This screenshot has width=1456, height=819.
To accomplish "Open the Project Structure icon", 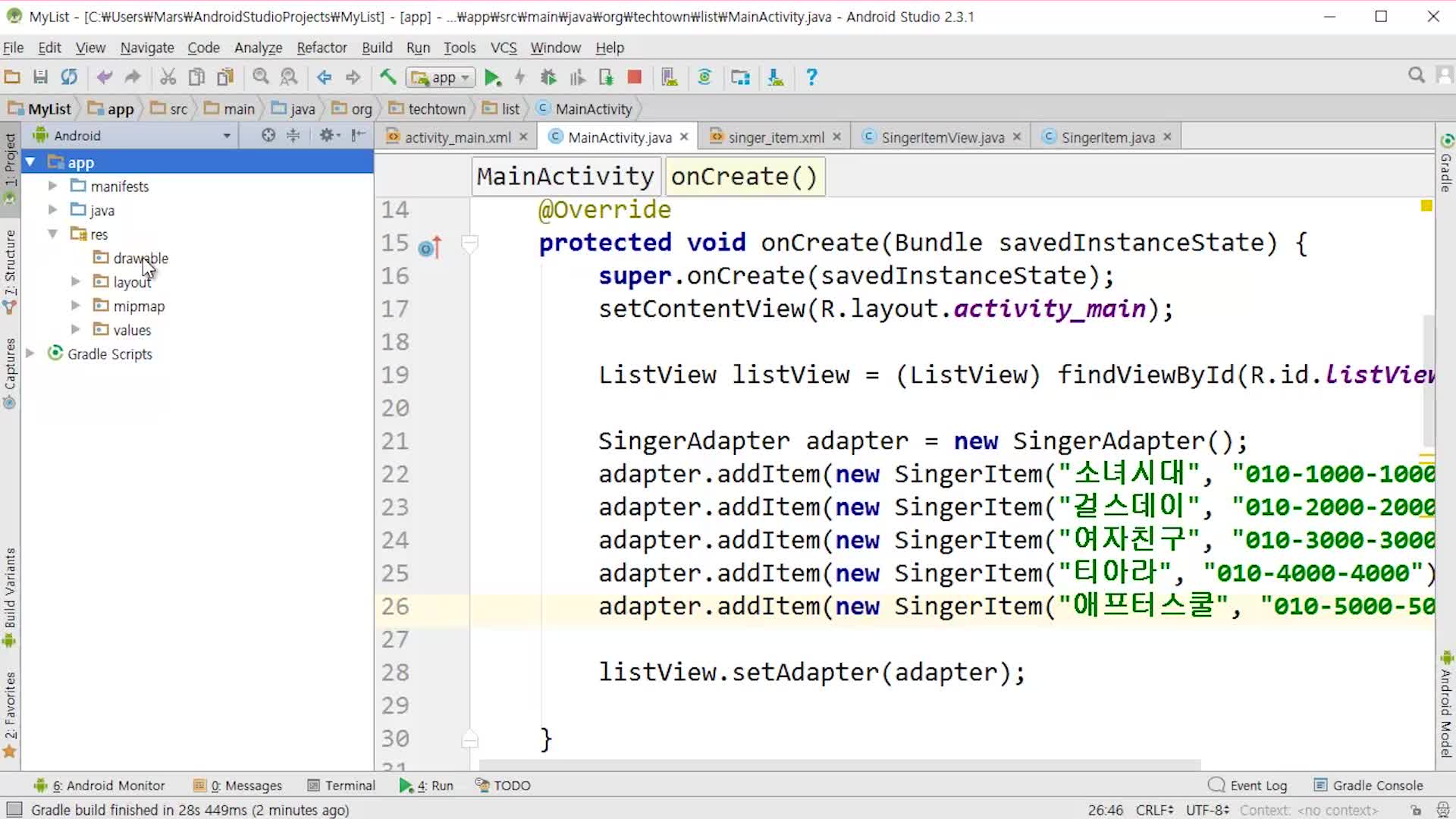I will 740,77.
